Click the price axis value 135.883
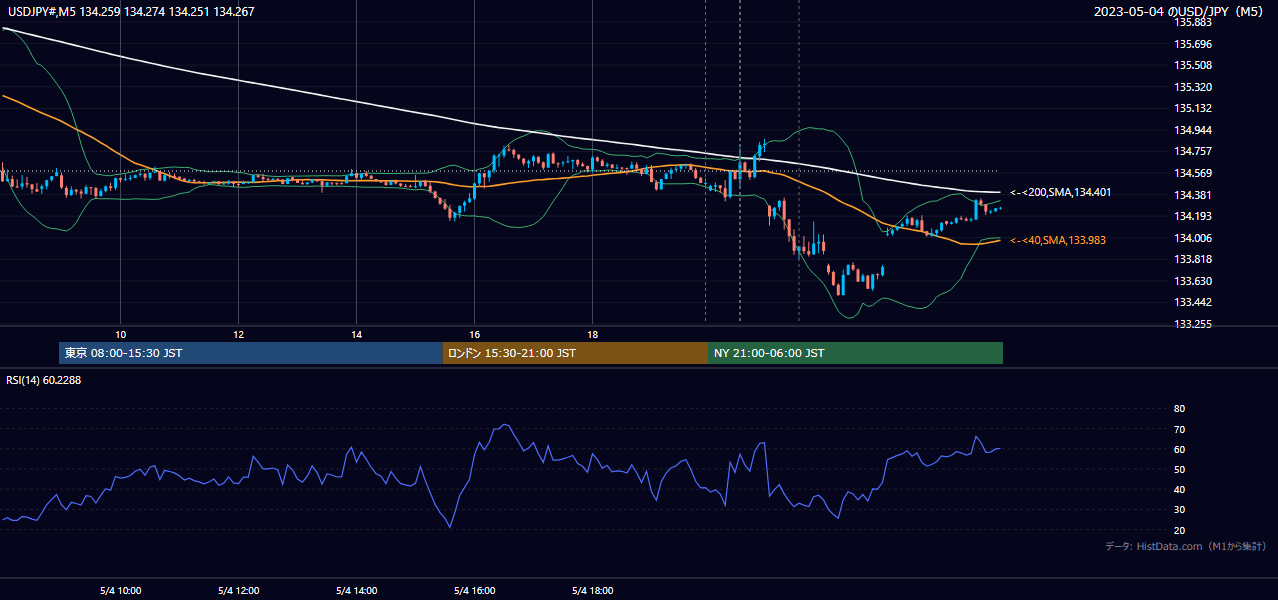 (1193, 22)
